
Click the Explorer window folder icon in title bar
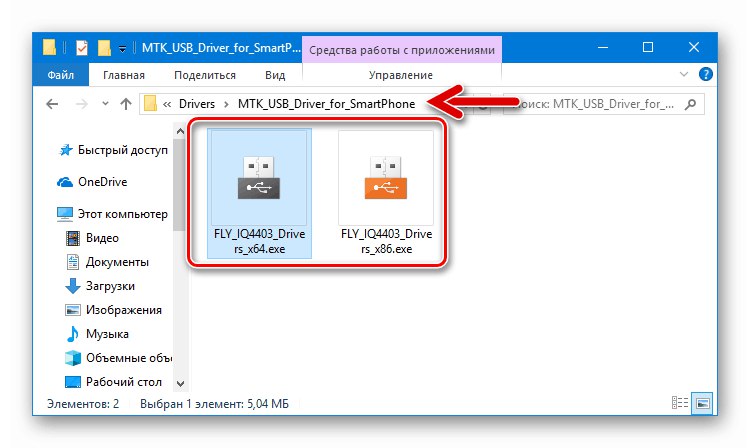49,48
